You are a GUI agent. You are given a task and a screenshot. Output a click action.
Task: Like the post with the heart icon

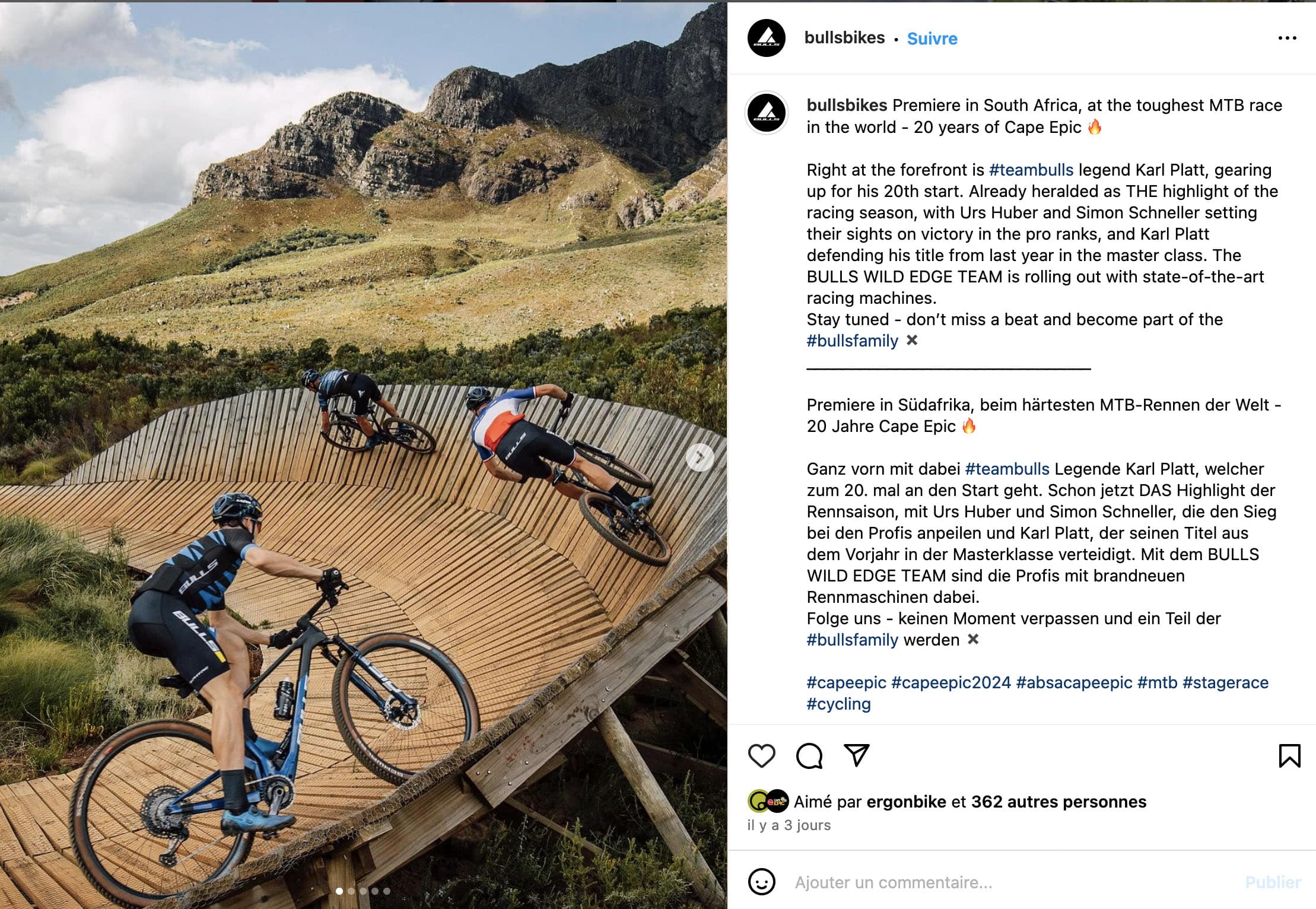click(761, 756)
